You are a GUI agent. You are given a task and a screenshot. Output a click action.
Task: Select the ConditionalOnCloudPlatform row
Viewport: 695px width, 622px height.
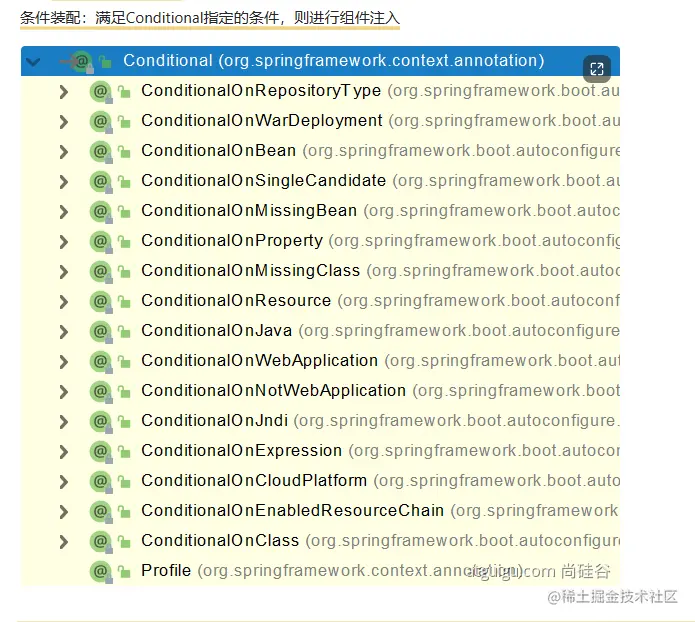pos(320,481)
